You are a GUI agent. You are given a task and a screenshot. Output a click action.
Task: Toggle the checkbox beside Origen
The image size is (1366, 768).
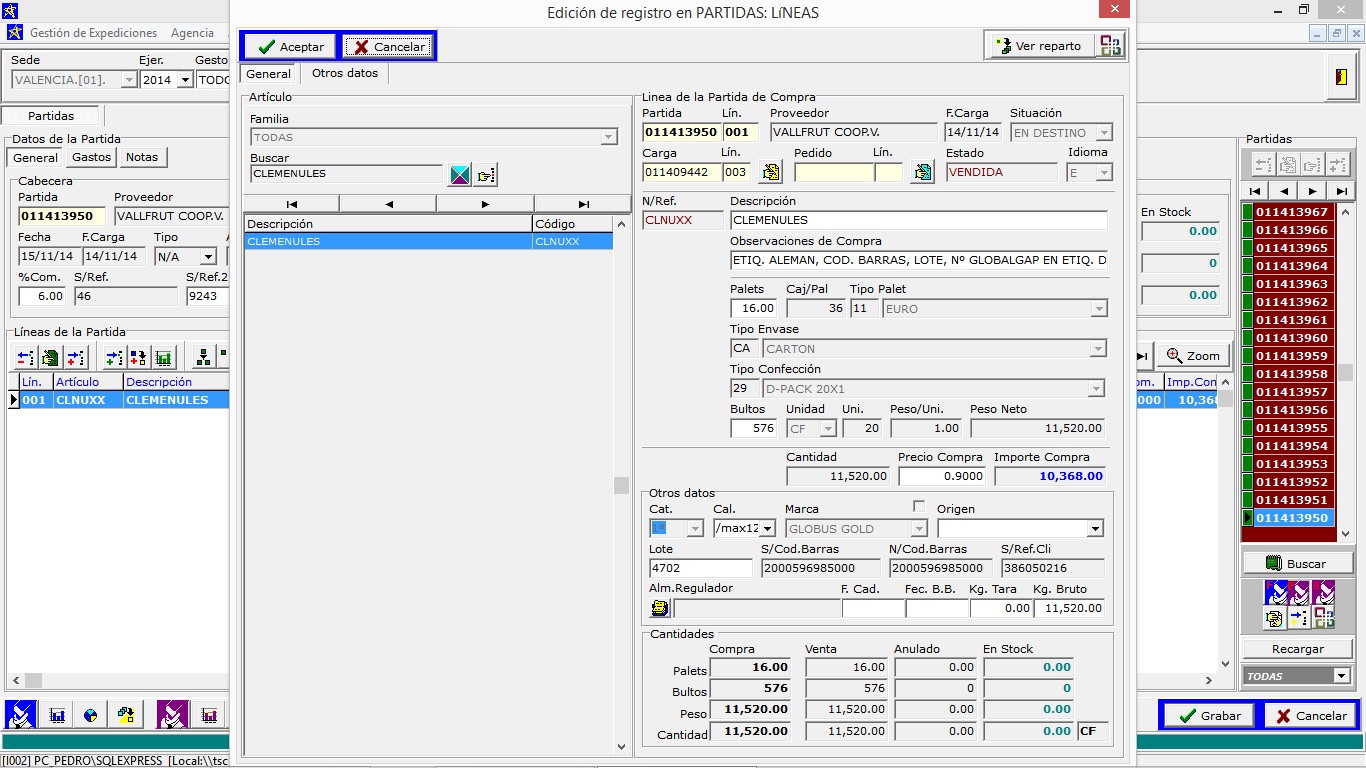919,507
